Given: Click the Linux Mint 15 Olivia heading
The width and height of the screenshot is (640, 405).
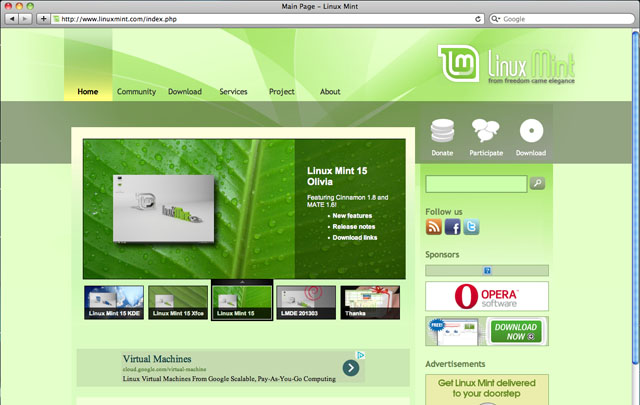Looking at the screenshot, I should 337,176.
